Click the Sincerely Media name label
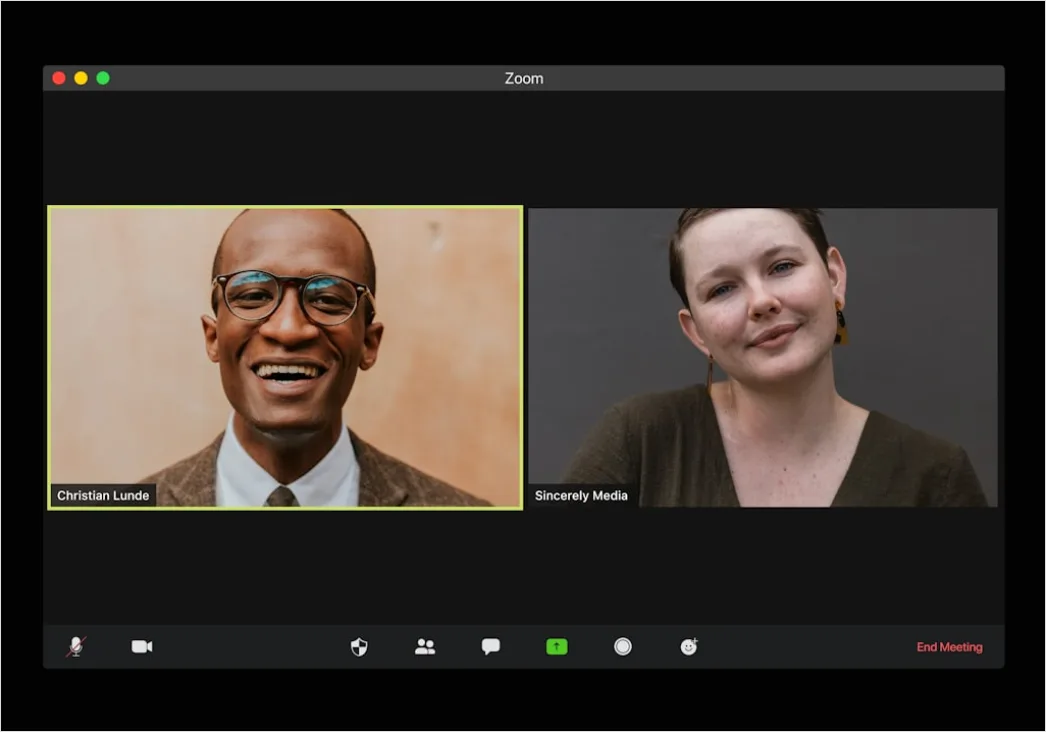This screenshot has width=1046, height=732. tap(581, 496)
